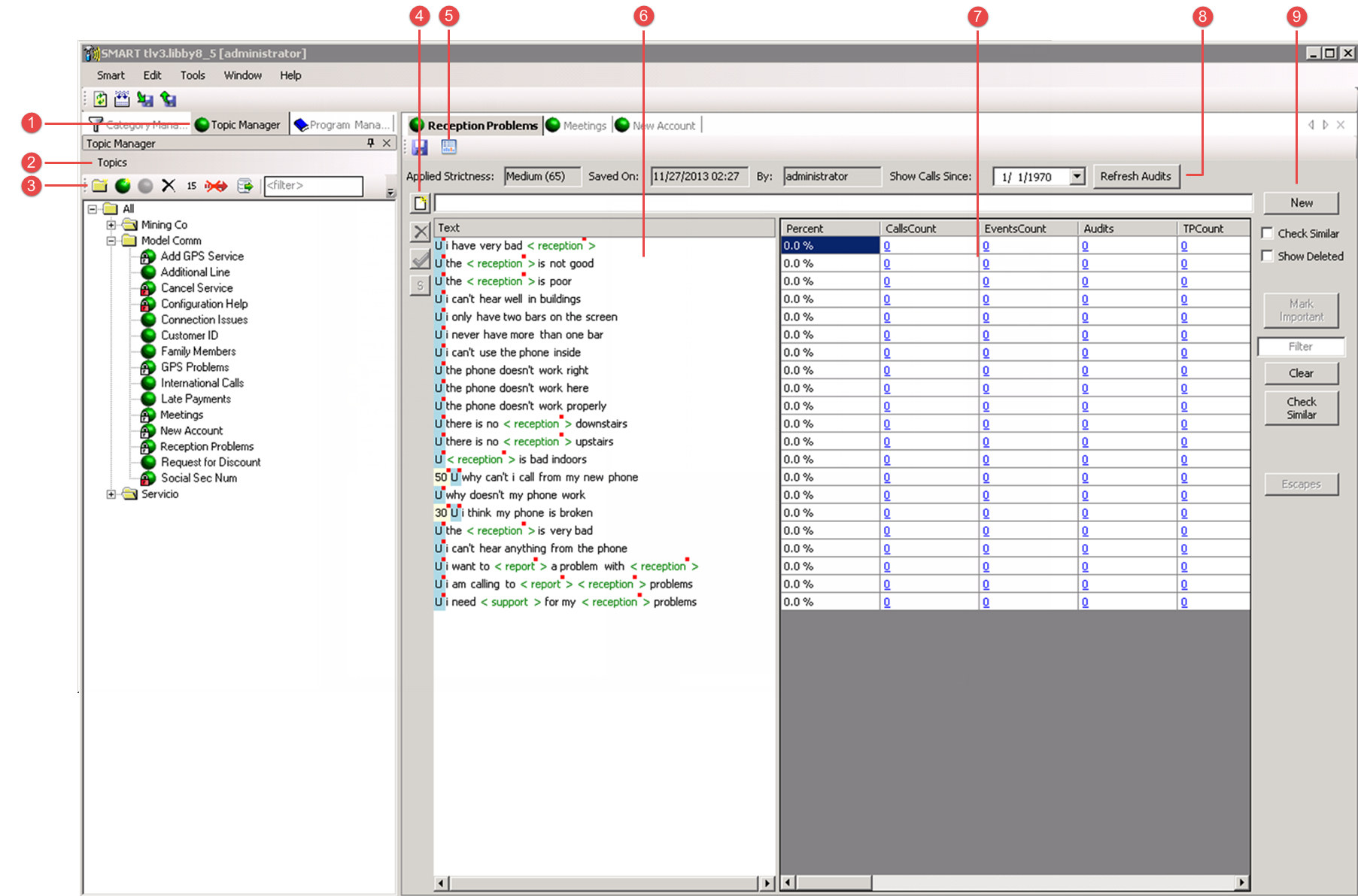Expand the Mining Co folder
This screenshot has height=896, width=1358.
point(111,225)
